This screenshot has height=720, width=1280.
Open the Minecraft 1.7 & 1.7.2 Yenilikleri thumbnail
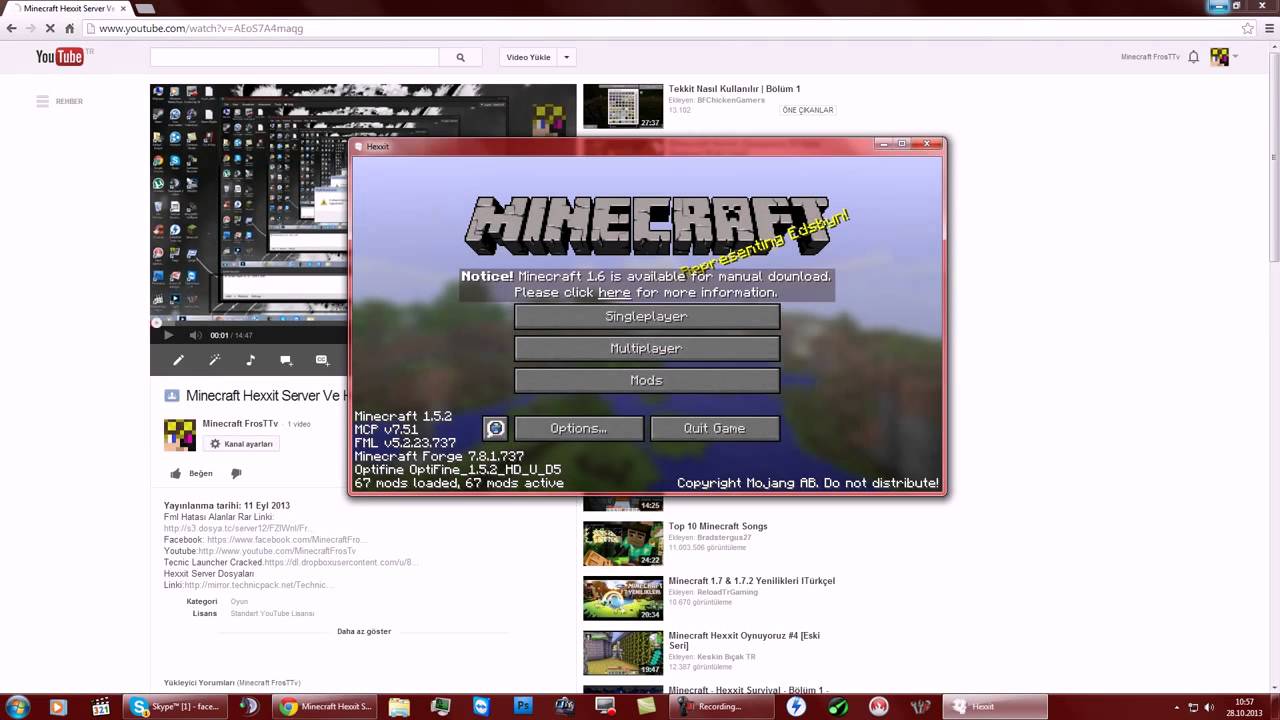623,598
